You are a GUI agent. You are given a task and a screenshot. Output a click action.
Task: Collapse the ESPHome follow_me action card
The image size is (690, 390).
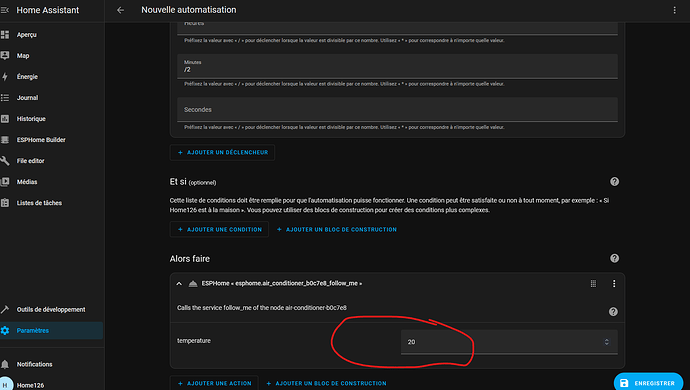click(x=179, y=283)
